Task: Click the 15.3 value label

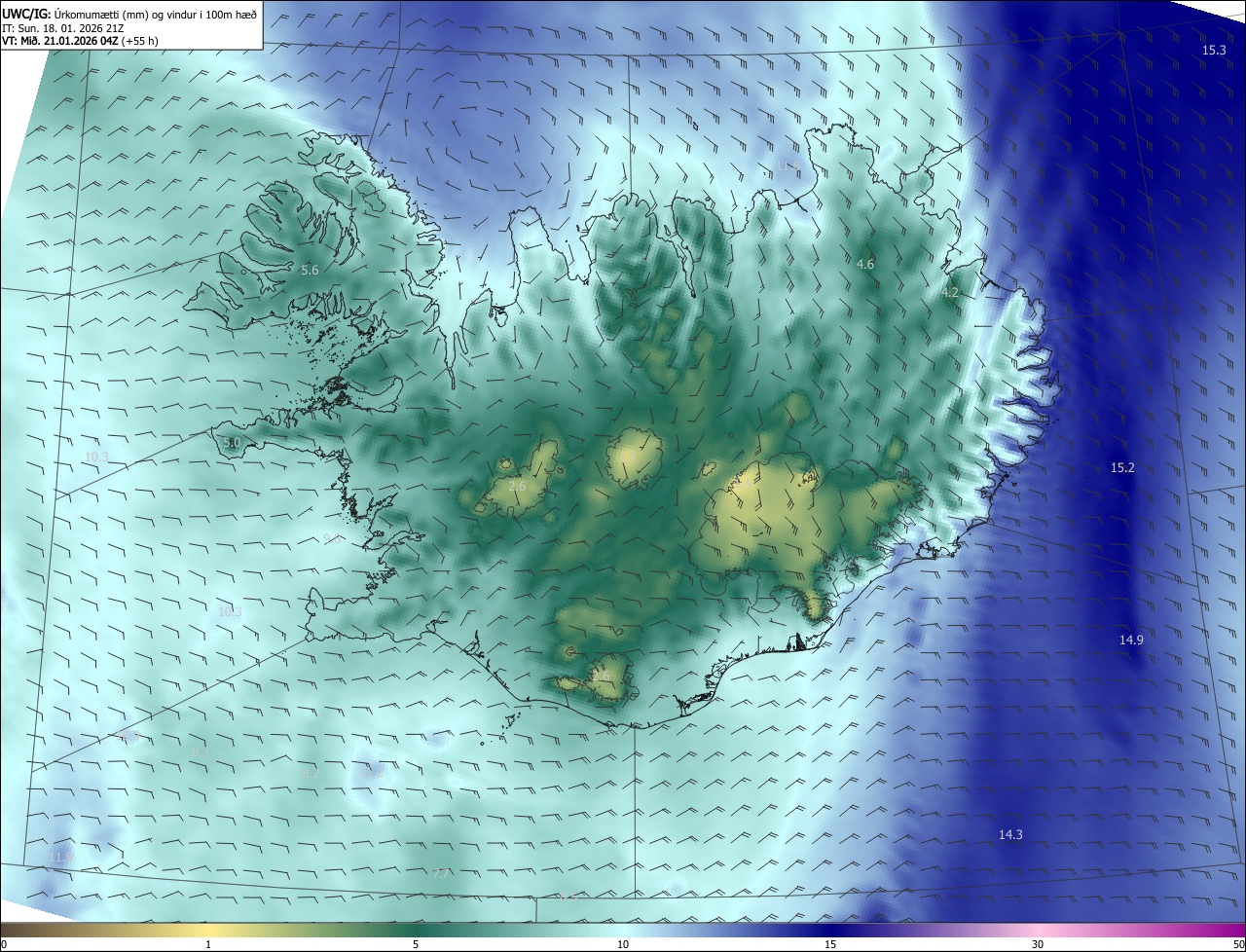Action: click(1214, 50)
